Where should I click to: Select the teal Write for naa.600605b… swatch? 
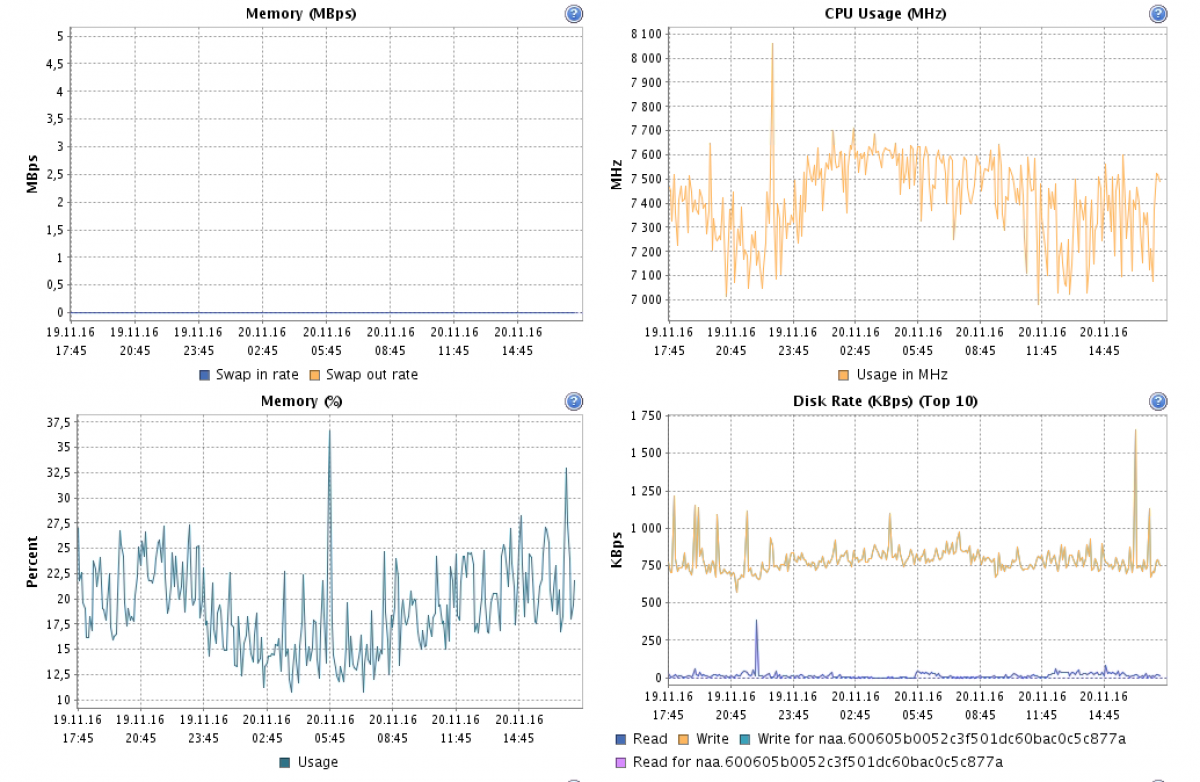point(745,739)
